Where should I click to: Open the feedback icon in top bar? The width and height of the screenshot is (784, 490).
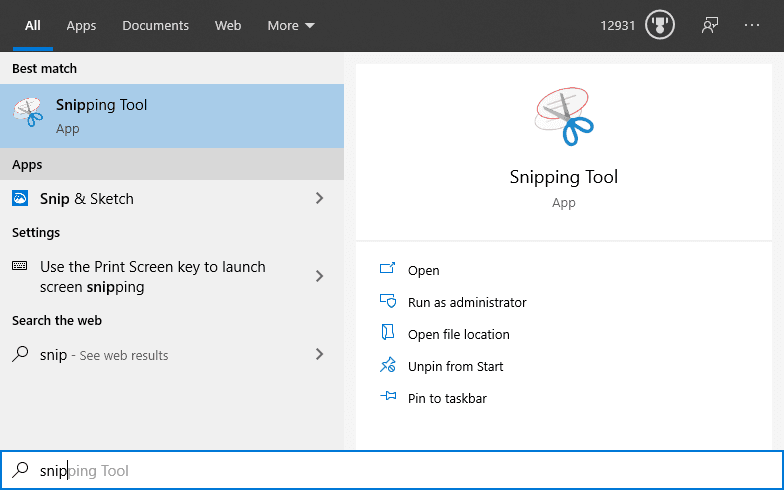tap(710, 26)
